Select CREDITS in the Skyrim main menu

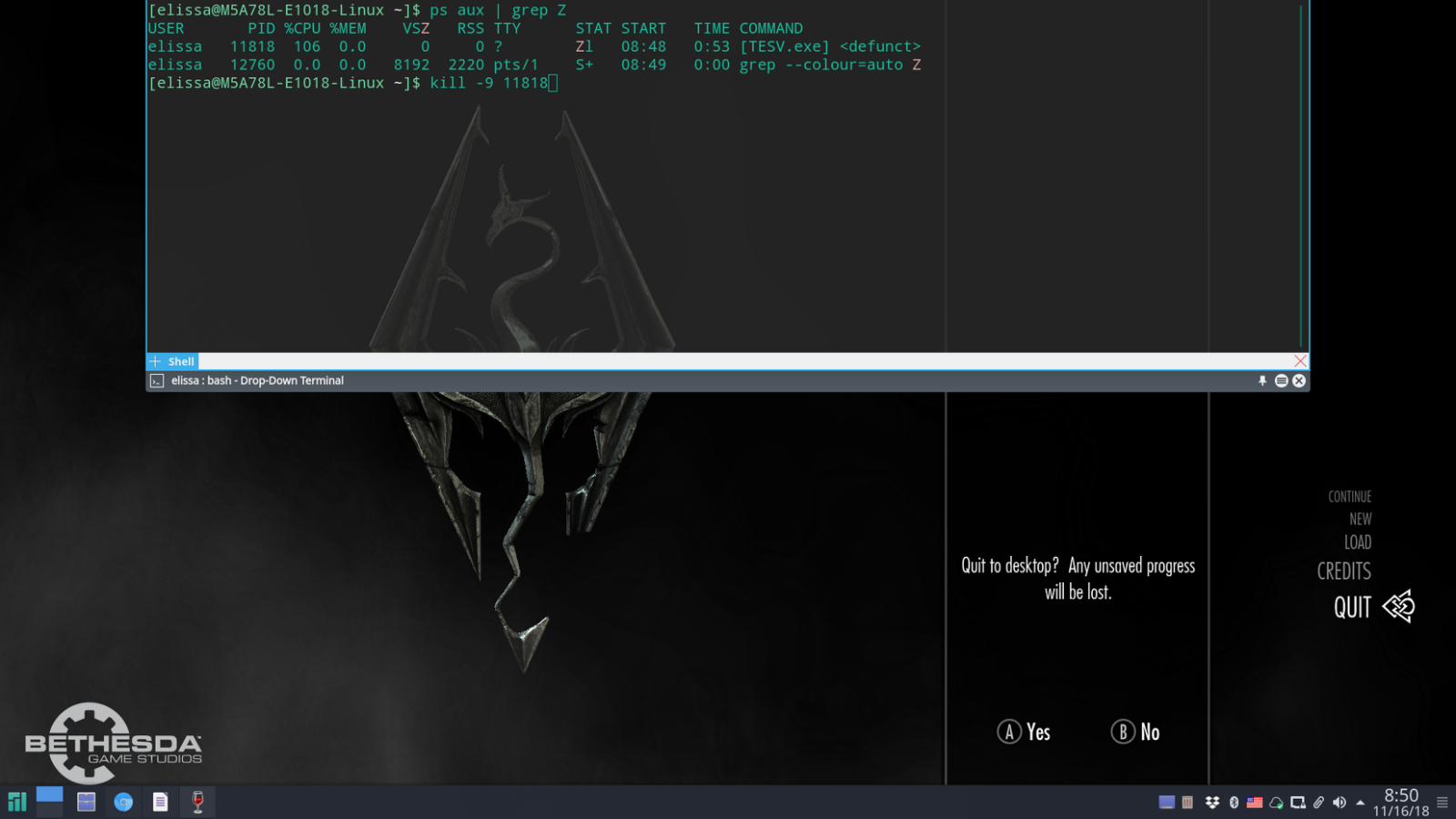(x=1344, y=571)
